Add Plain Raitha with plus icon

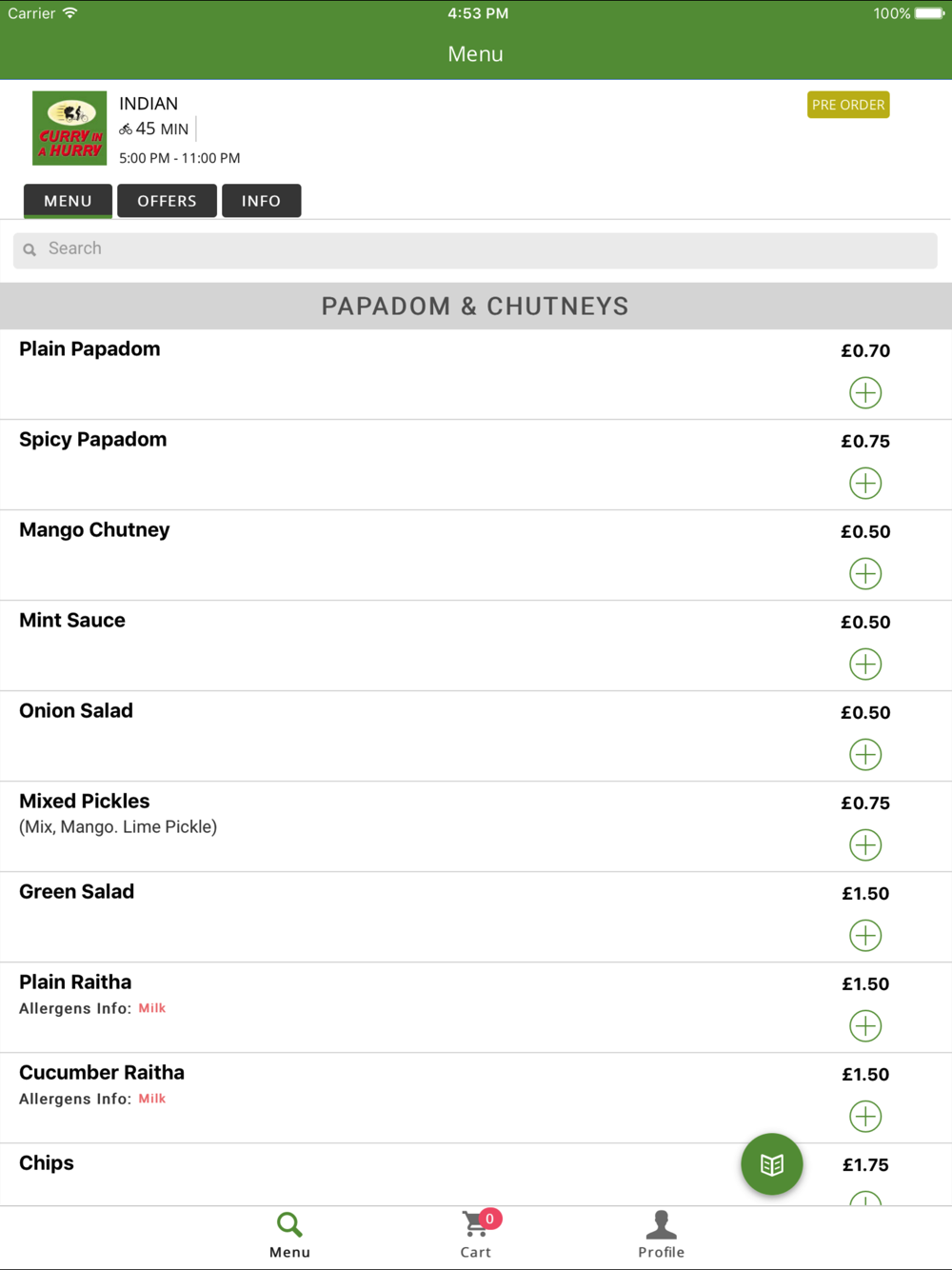865,1025
